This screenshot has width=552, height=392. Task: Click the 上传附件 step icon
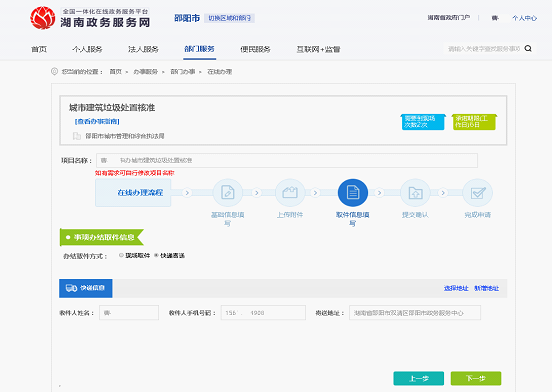[290, 192]
